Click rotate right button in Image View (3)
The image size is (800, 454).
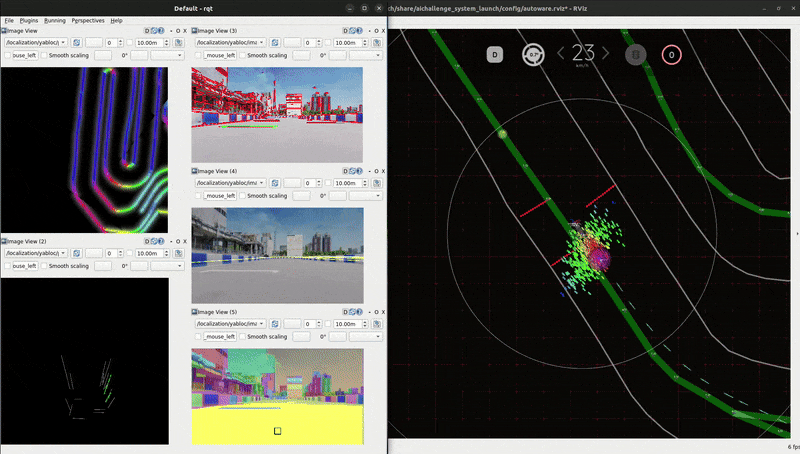(338, 55)
